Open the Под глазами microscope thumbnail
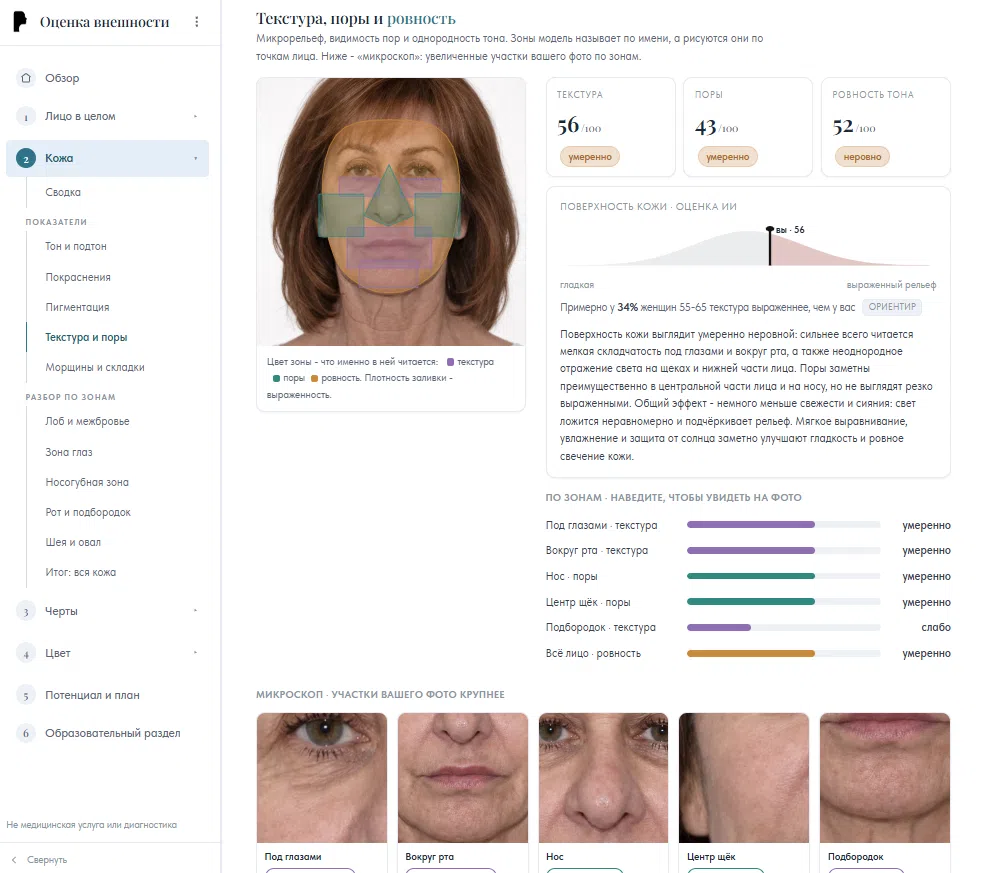This screenshot has width=982, height=873. 322,778
